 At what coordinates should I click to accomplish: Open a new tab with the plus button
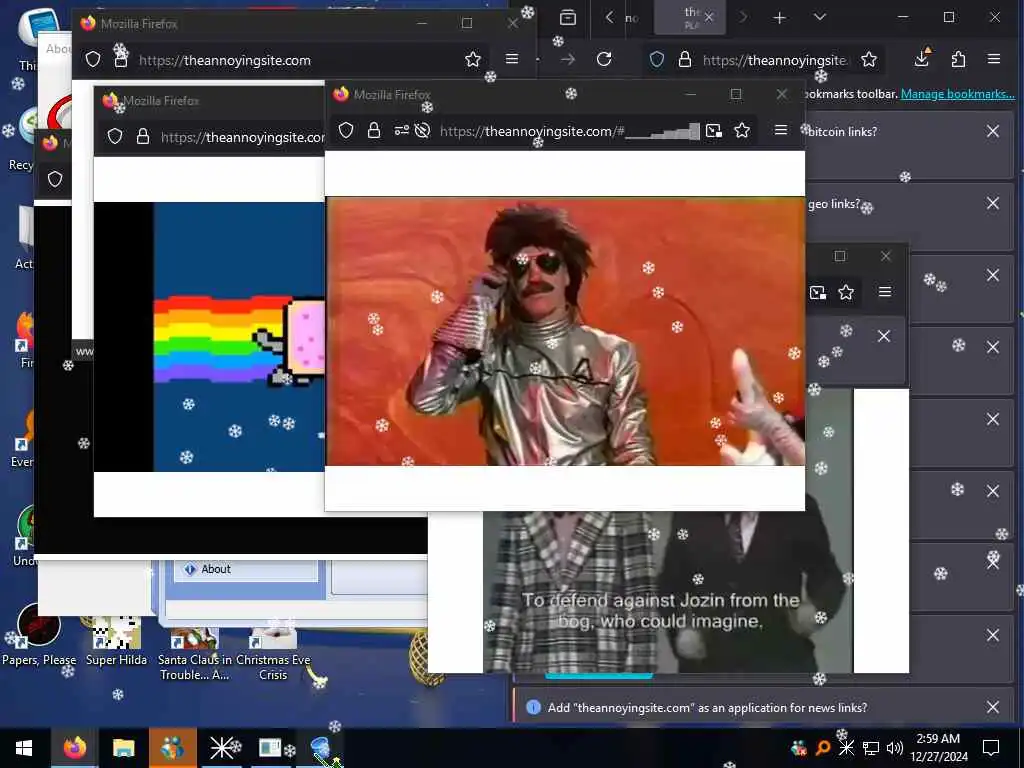point(780,18)
